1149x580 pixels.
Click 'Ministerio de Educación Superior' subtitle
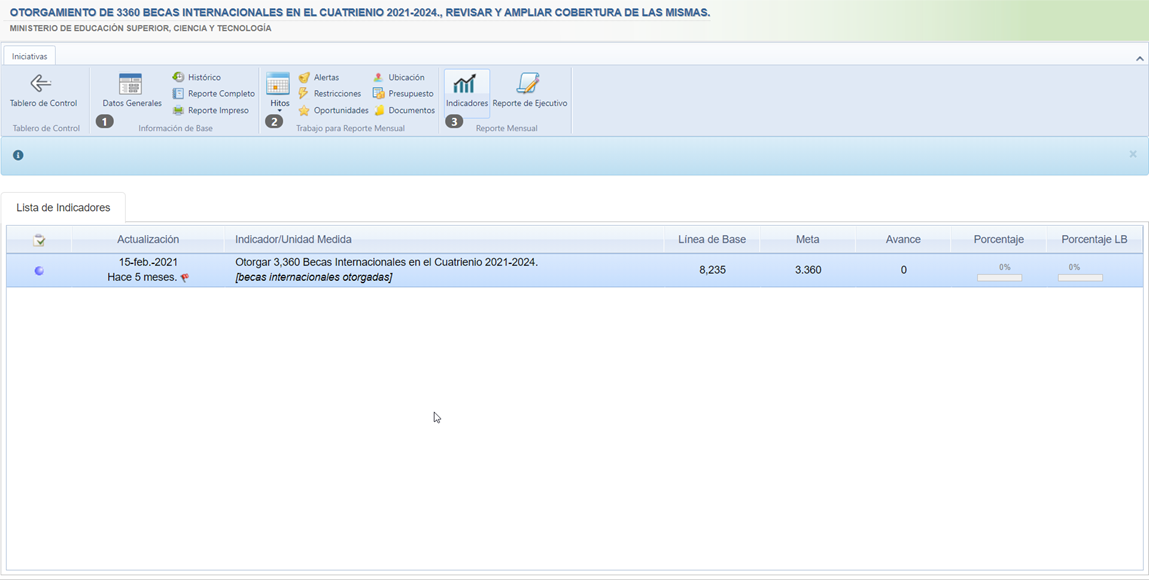(x=141, y=29)
